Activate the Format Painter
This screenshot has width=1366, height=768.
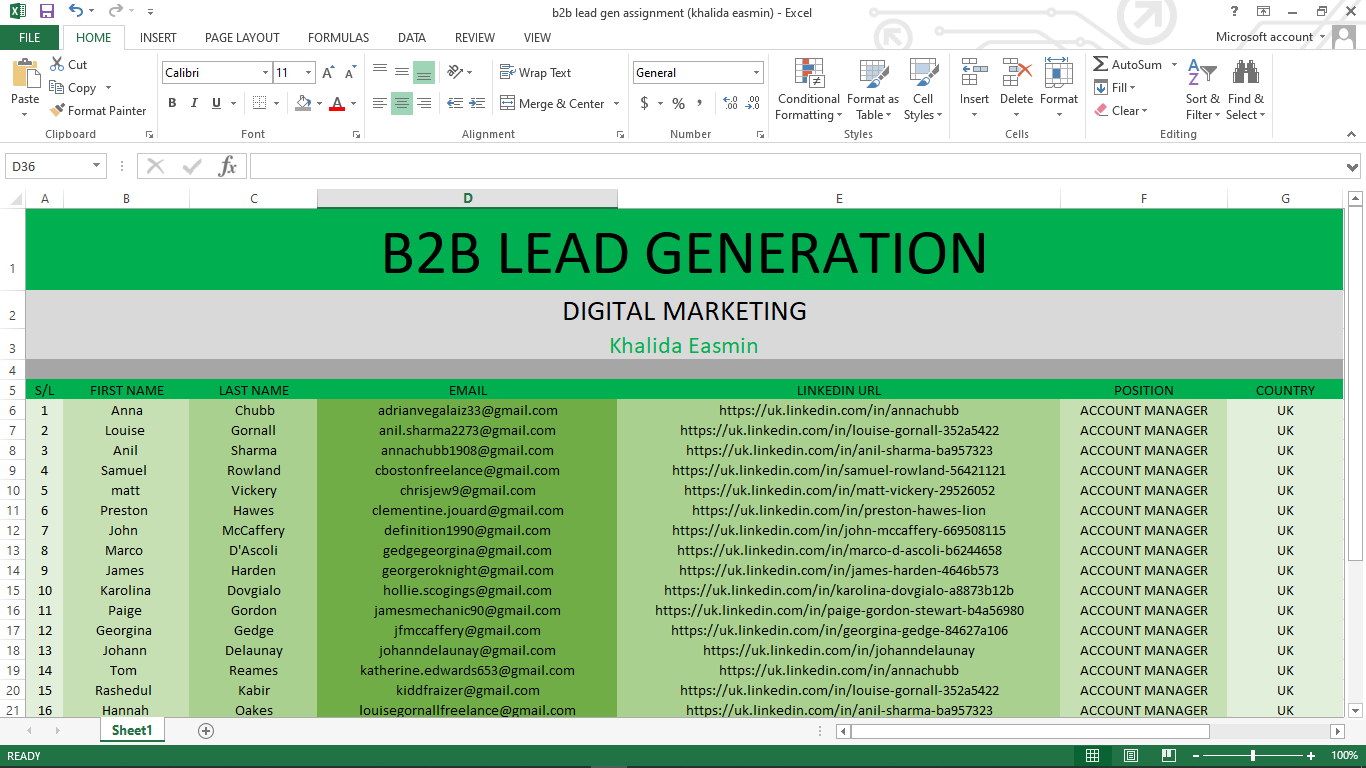pyautogui.click(x=98, y=110)
